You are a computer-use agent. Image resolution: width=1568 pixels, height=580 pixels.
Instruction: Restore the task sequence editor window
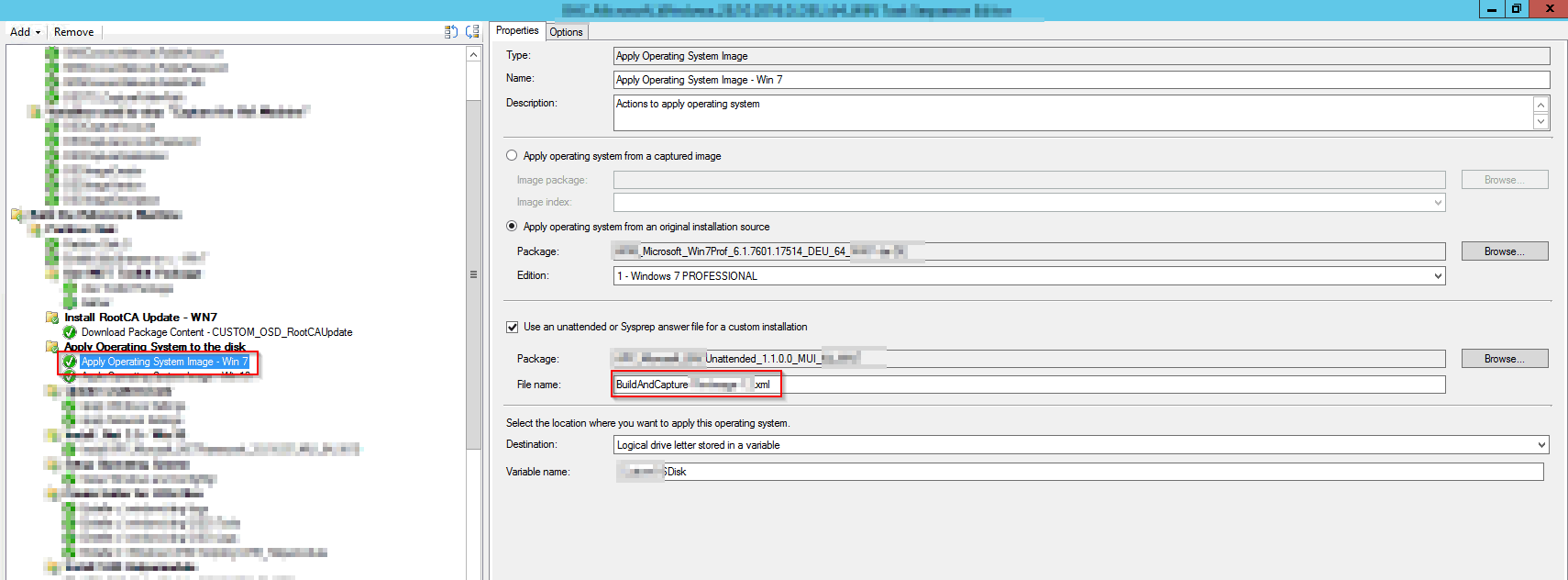click(1517, 9)
